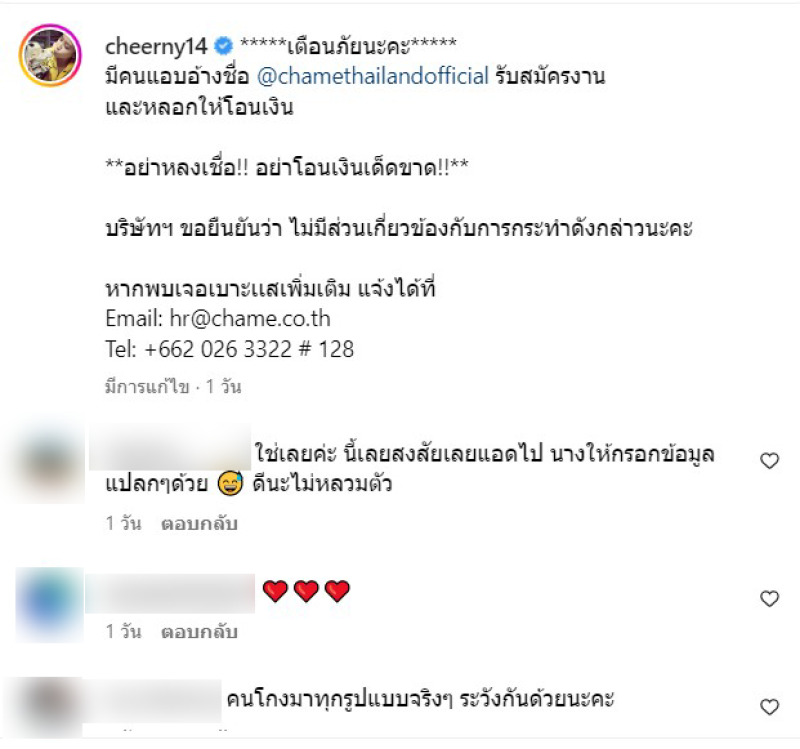Viewport: 800px width, 749px height.
Task: Click ตอบกลับ under the ใช่เลยค่ะ comment
Action: tap(199, 523)
